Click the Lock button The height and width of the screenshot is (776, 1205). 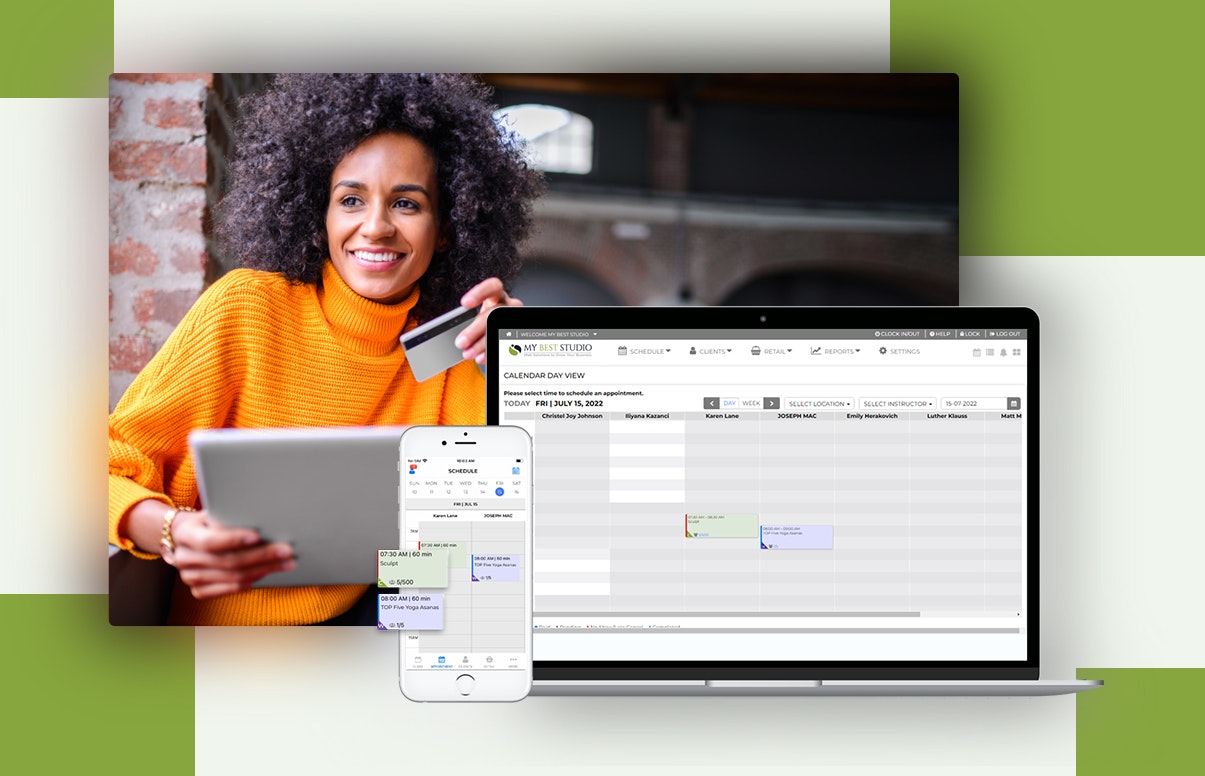point(969,334)
